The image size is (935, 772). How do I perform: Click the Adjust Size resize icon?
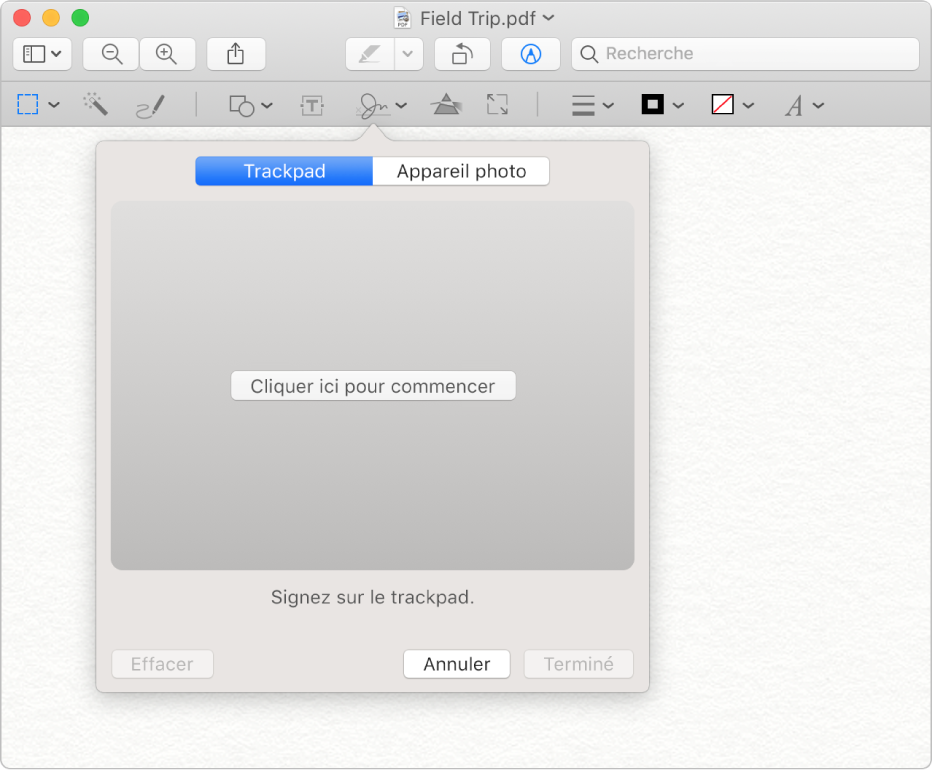497,105
